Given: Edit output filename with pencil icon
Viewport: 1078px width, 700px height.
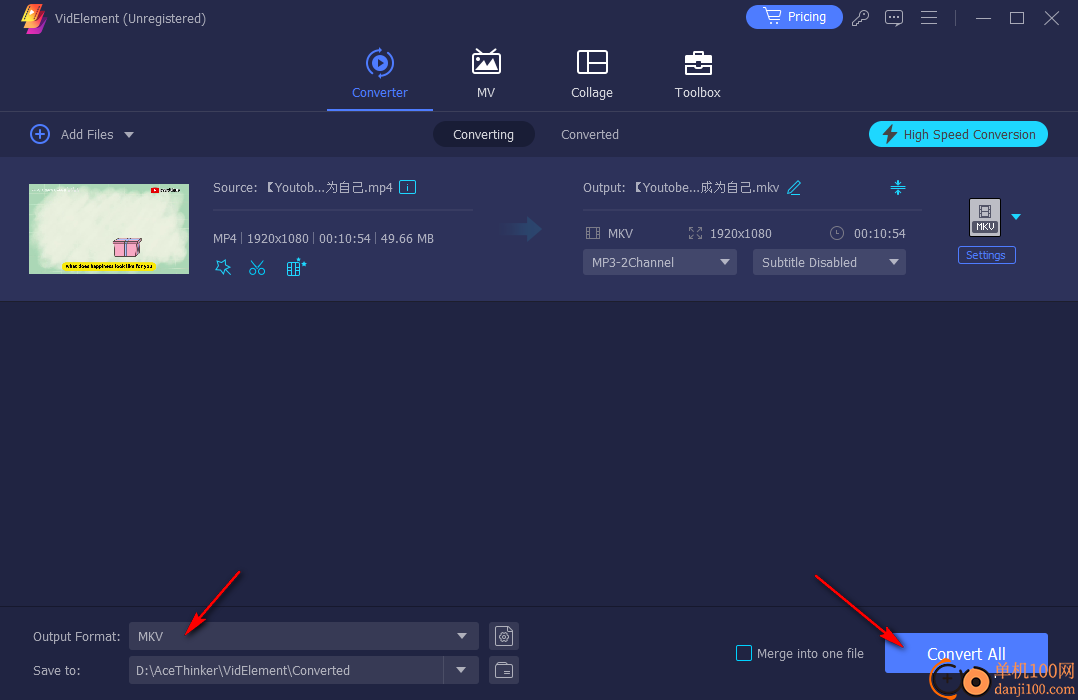Looking at the screenshot, I should pos(794,187).
